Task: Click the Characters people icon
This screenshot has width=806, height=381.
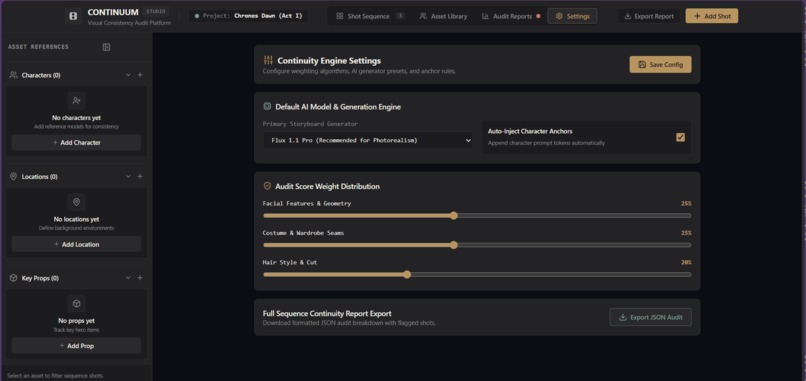Action: click(13, 75)
